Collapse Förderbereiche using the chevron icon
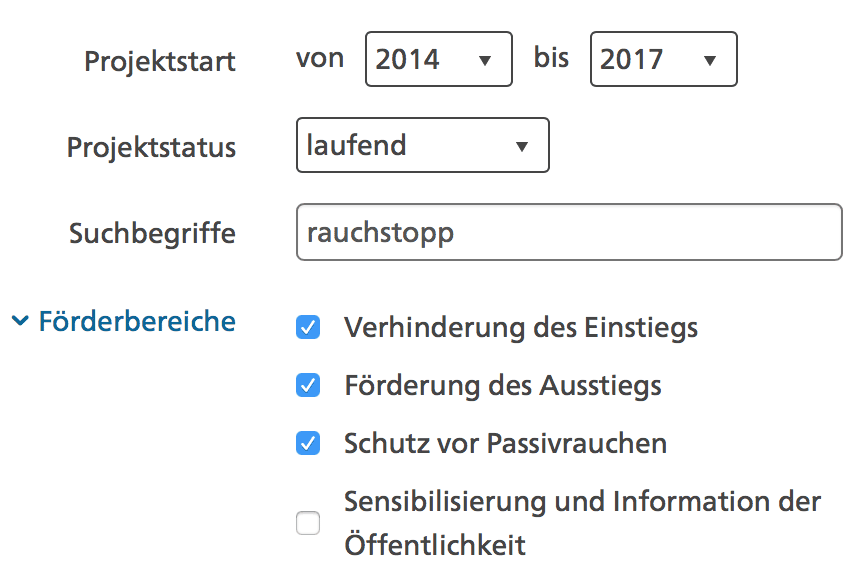The height and width of the screenshot is (573, 860). coord(21,322)
